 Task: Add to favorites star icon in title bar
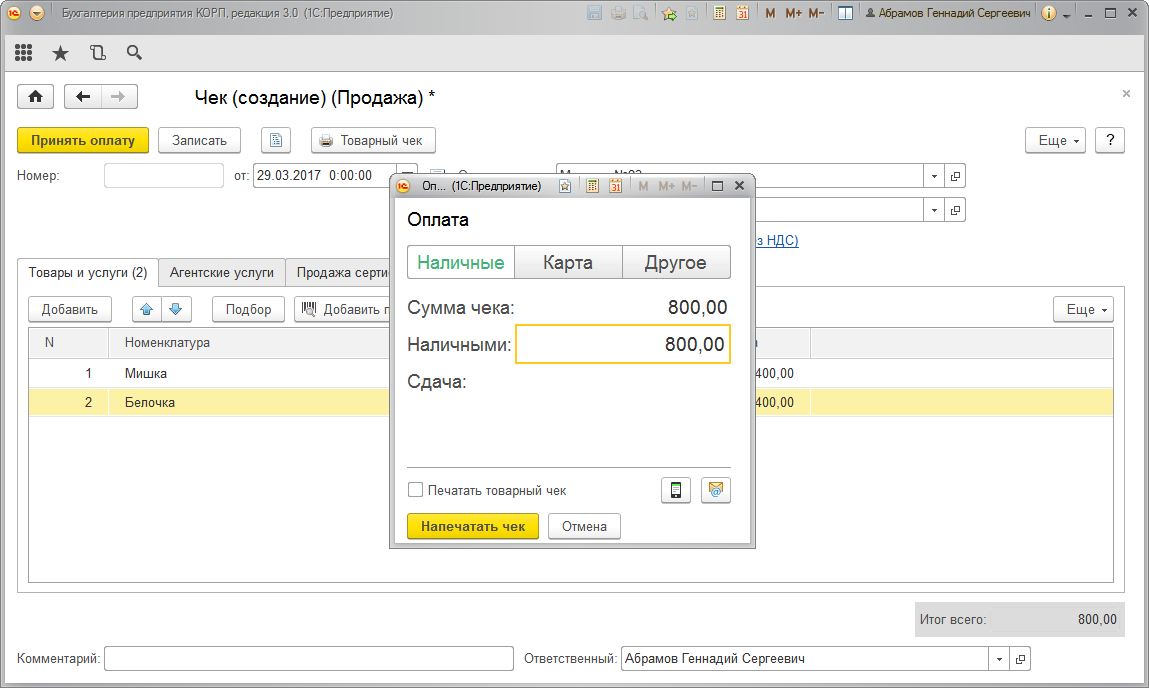tap(668, 13)
